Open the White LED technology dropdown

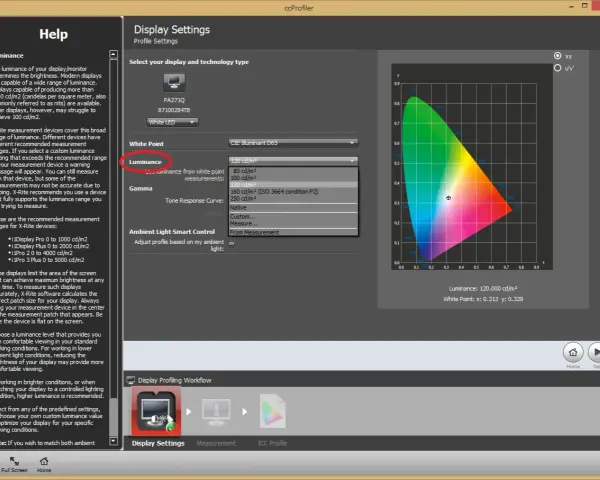[172, 122]
